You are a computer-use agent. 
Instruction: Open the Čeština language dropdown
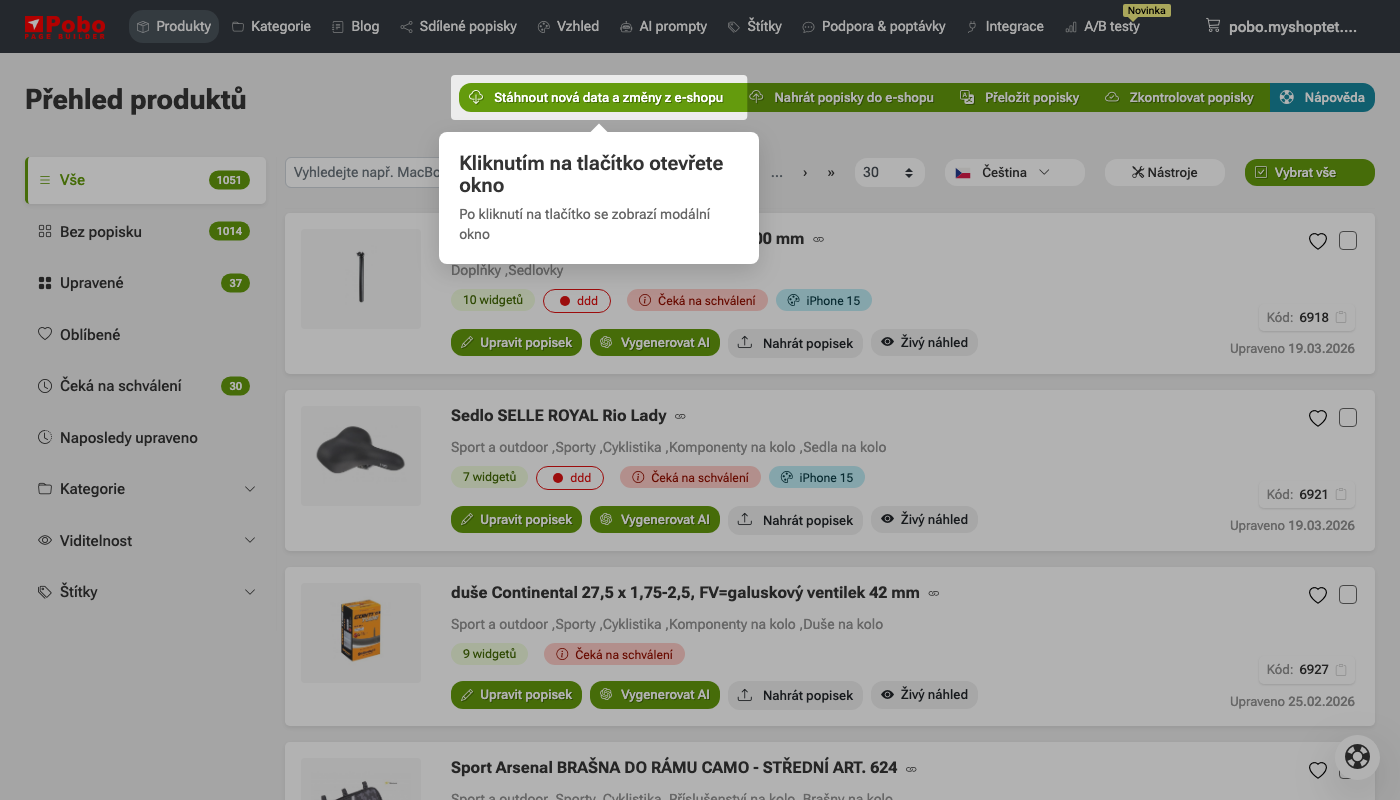pyautogui.click(x=1014, y=172)
